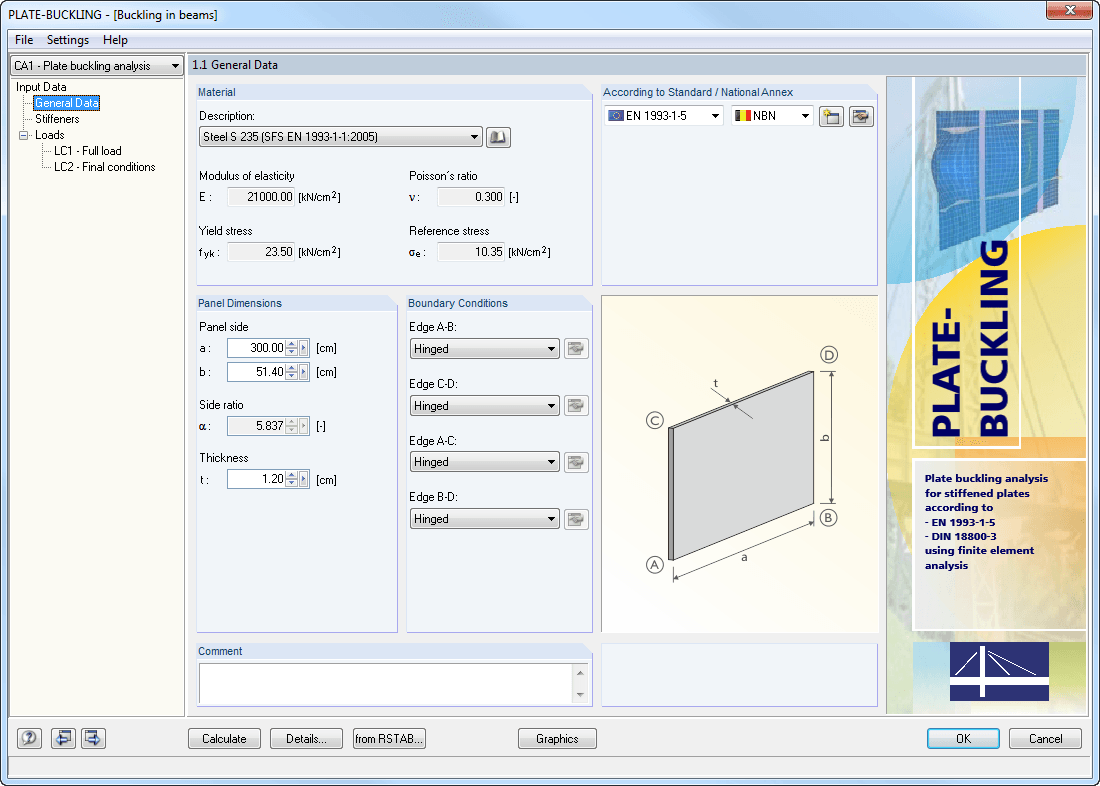
Task: Open Edge B-D boundary condition edit icon
Action: pyautogui.click(x=576, y=519)
